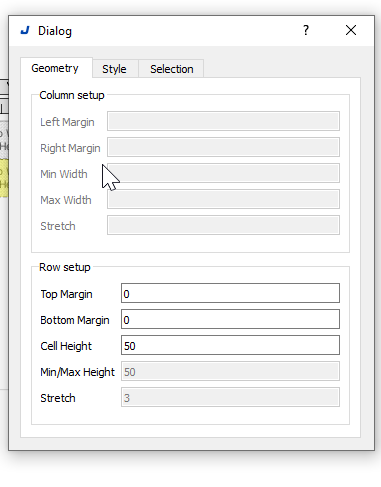Click the Row setup group title
This screenshot has width=381, height=487.
65,267
